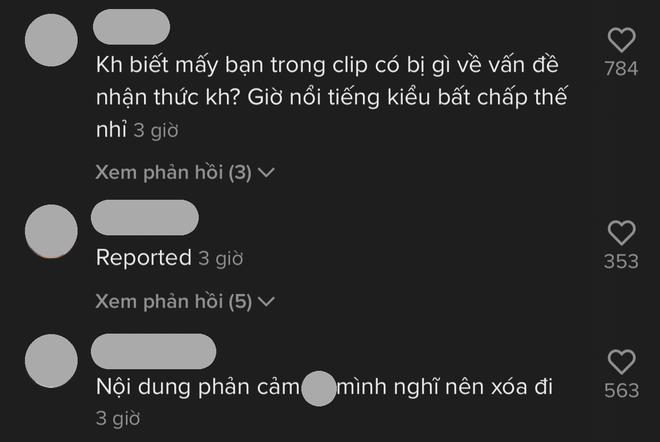Click the 353 like count
Image resolution: width=660 pixels, height=442 pixels.
[621, 261]
